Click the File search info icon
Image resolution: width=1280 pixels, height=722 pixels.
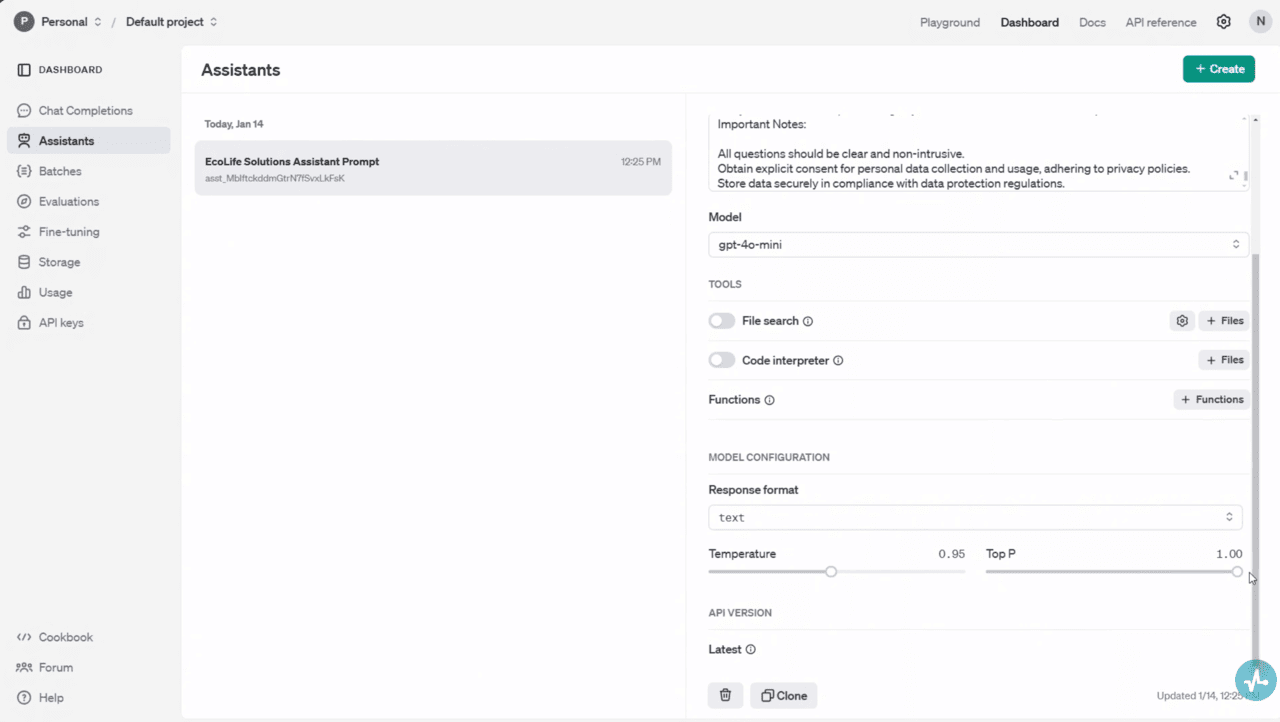pyautogui.click(x=808, y=322)
